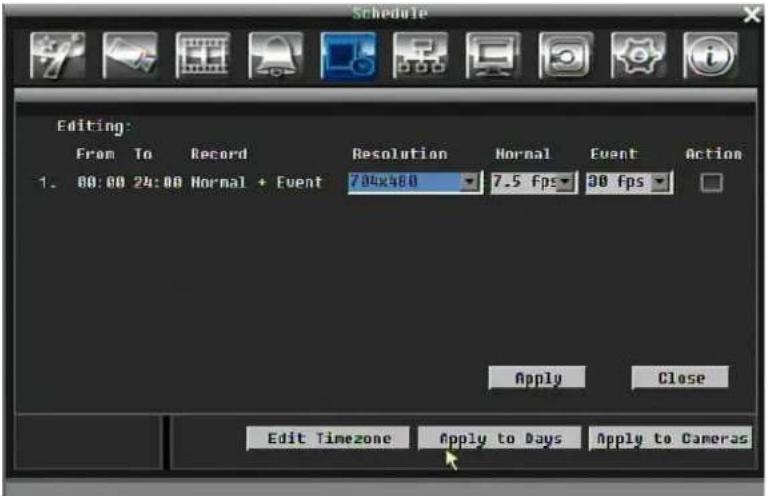Image resolution: width=768 pixels, height=496 pixels.
Task: Open the camera settings icon
Action: pos(130,56)
